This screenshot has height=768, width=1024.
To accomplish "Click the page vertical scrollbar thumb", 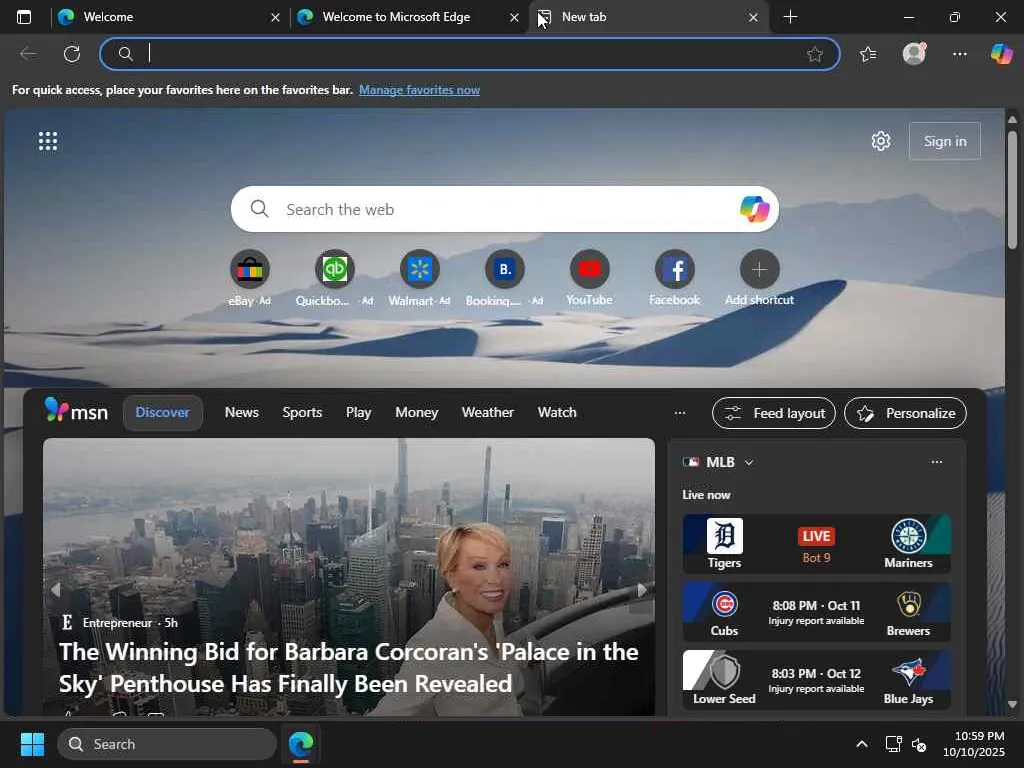I will click(1012, 189).
